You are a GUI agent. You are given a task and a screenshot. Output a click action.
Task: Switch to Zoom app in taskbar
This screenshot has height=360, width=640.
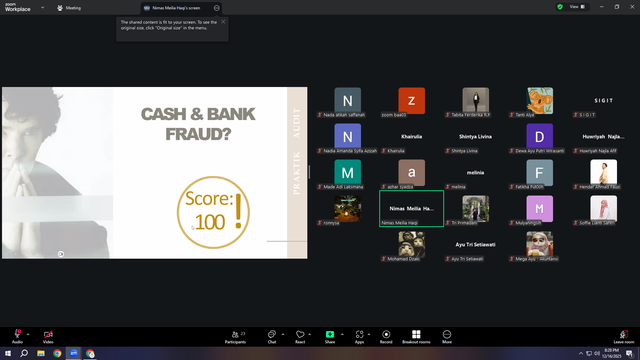coord(73,353)
